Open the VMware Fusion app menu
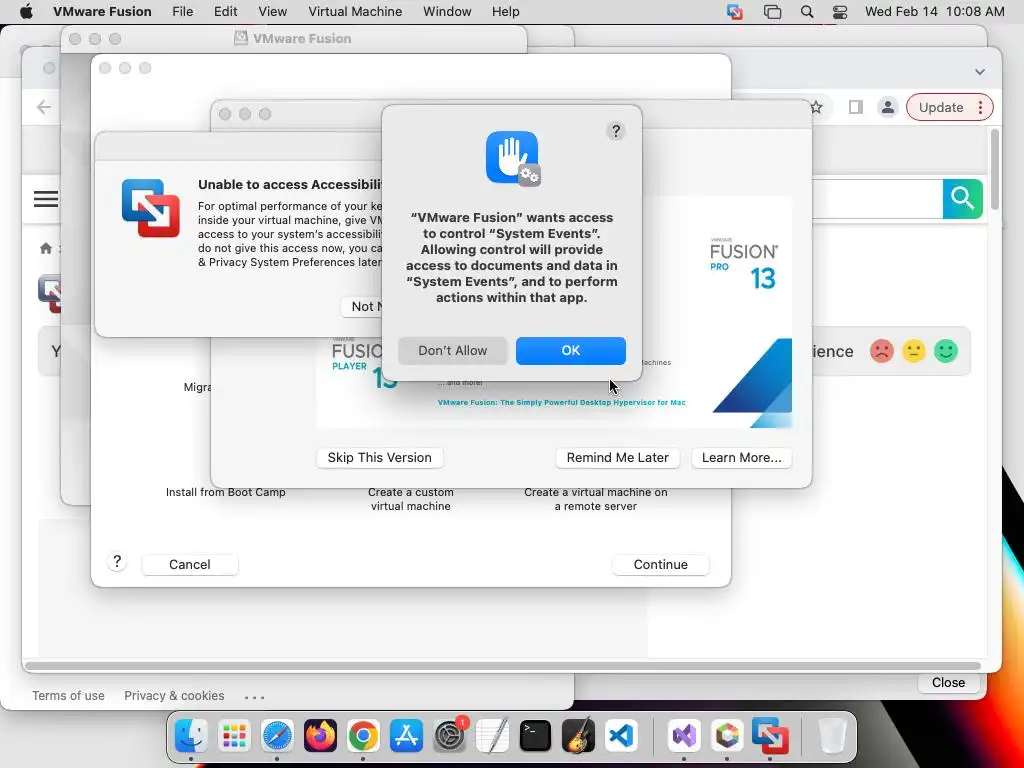Screen dimensions: 1024x768 [x=102, y=12]
